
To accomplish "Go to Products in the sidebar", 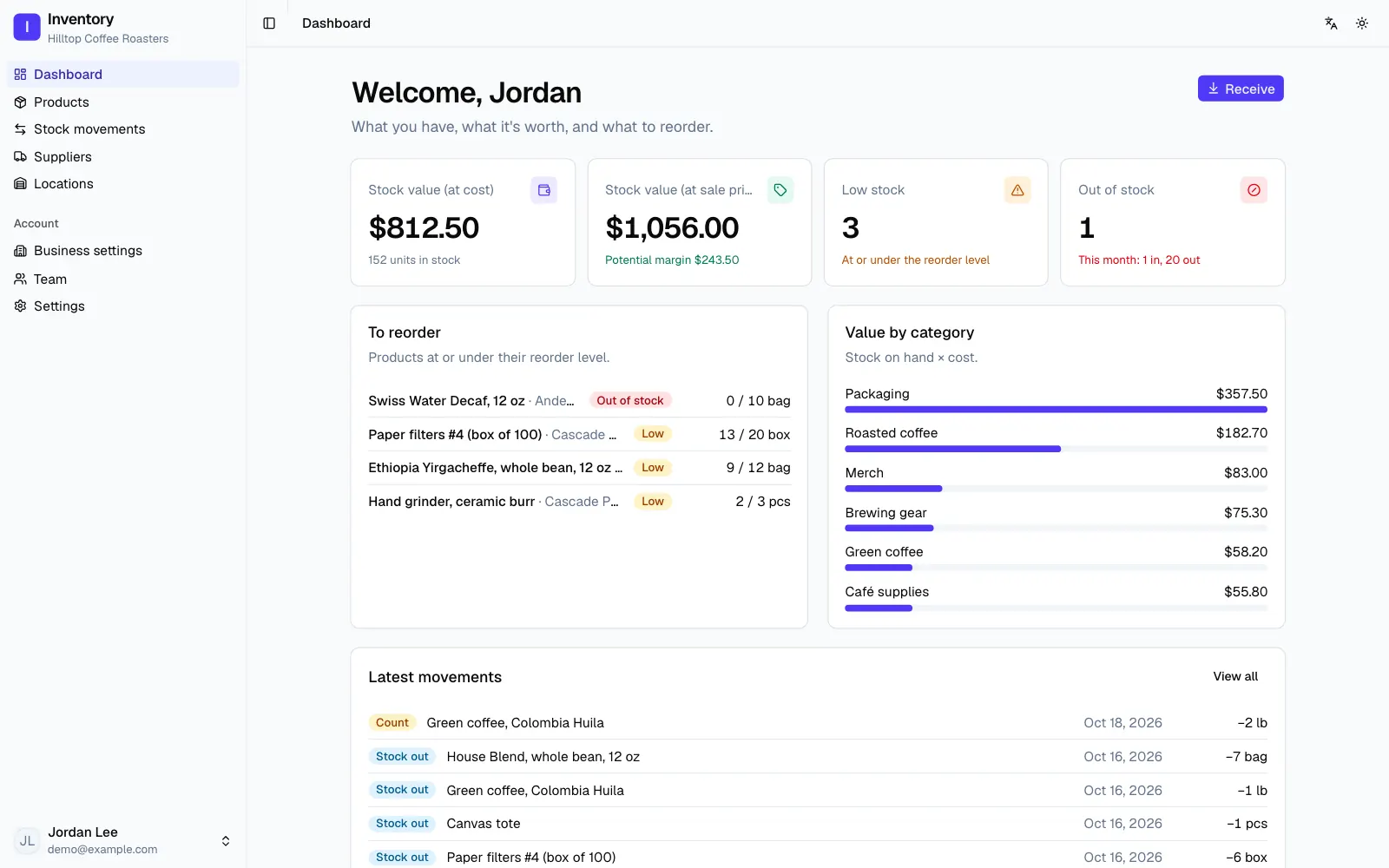I will 123,102.
